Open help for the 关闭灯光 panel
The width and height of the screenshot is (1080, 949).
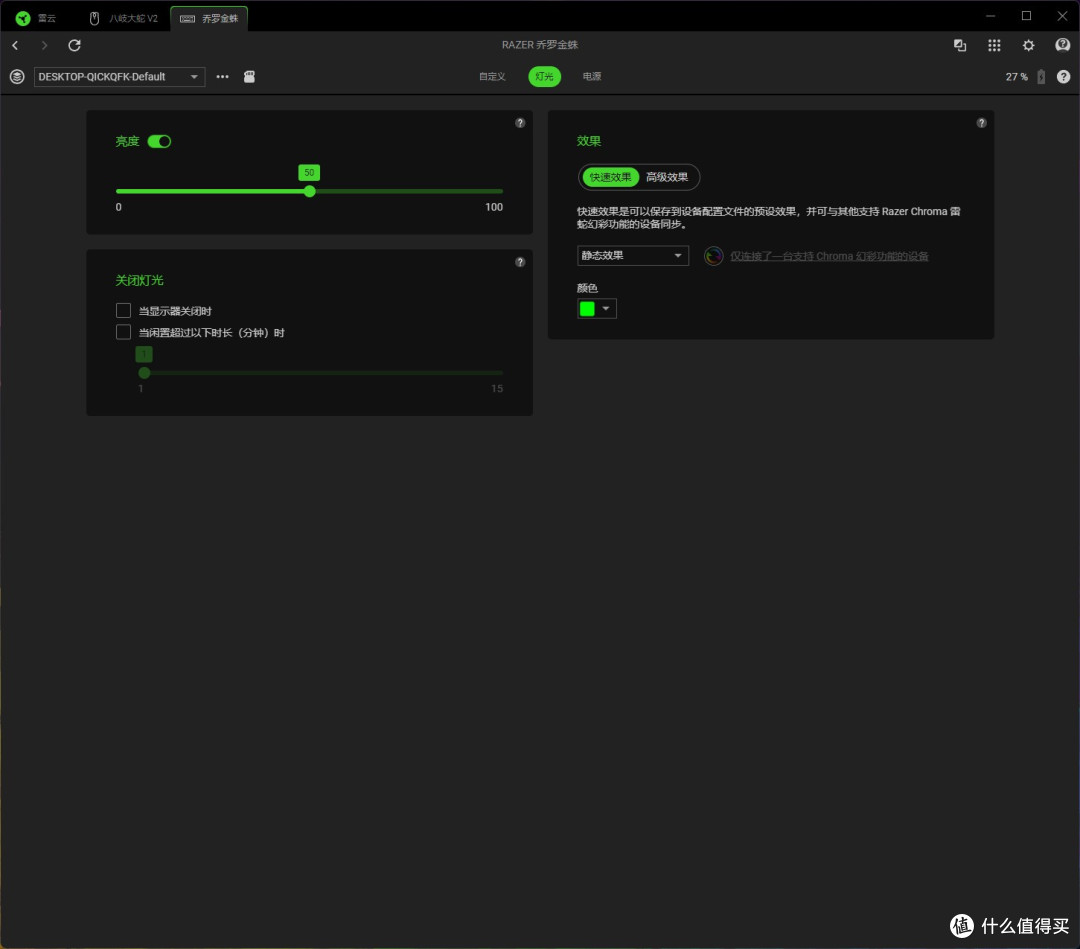(520, 262)
